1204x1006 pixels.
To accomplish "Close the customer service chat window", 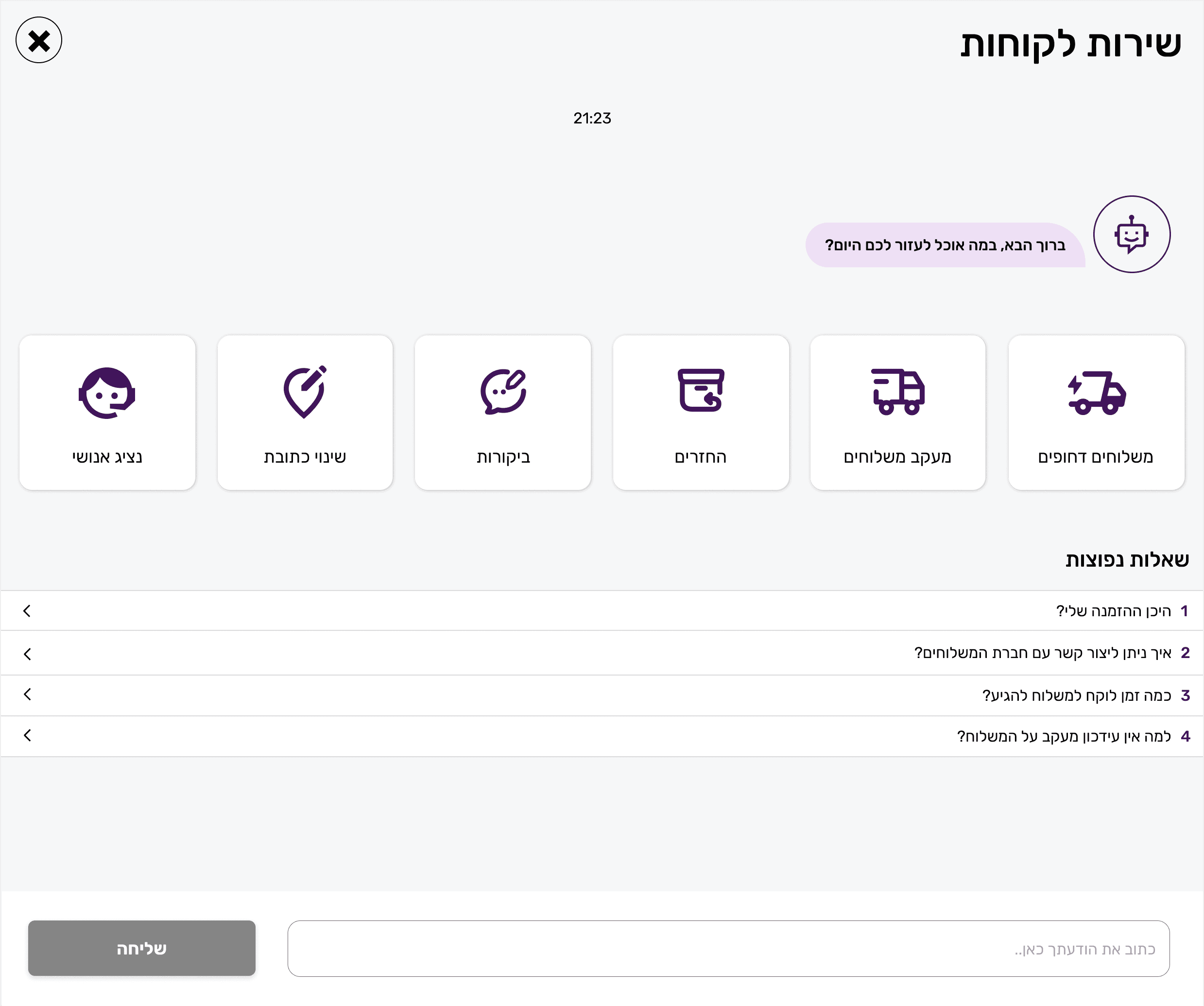I will point(38,40).
